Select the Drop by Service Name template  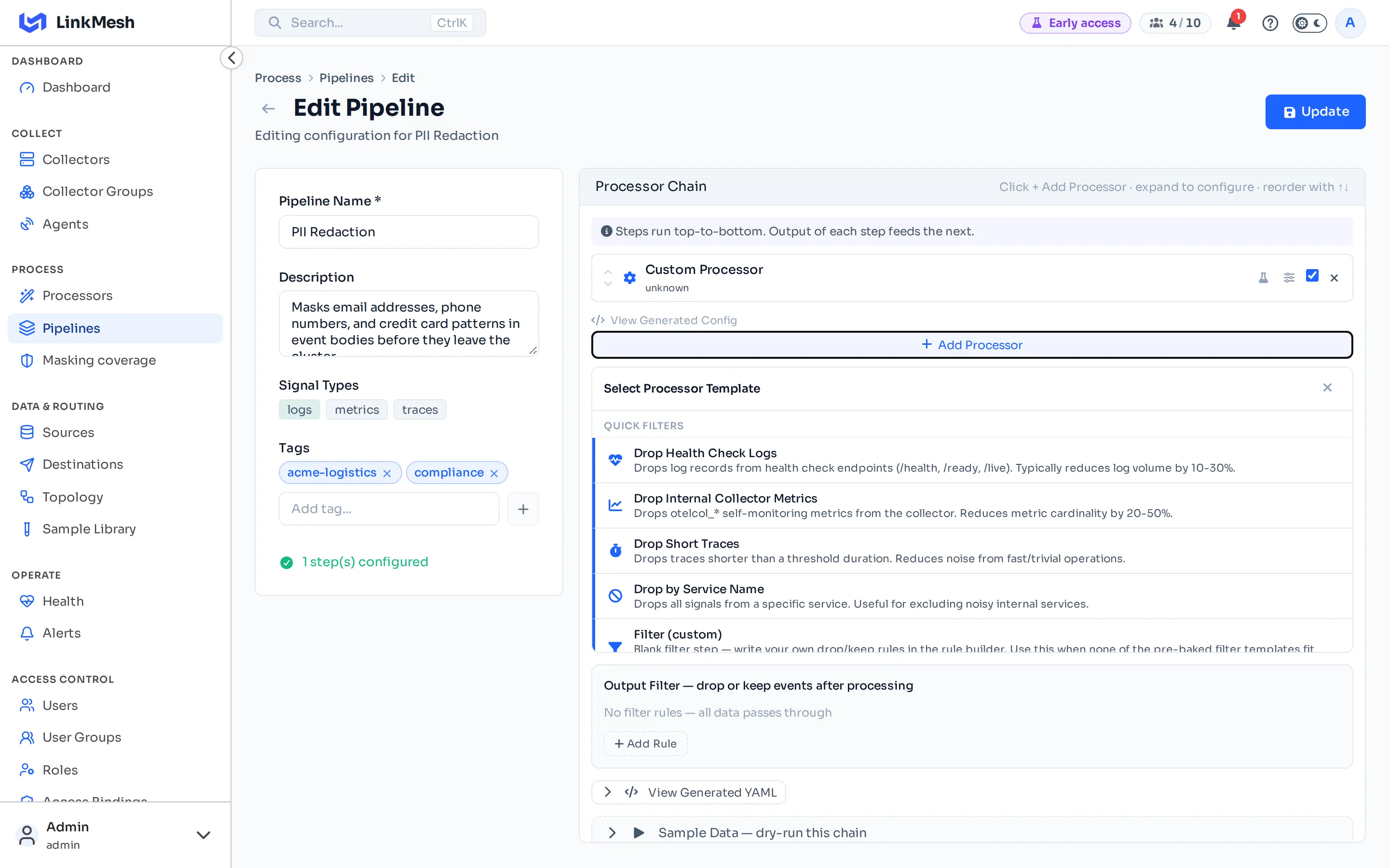point(973,596)
